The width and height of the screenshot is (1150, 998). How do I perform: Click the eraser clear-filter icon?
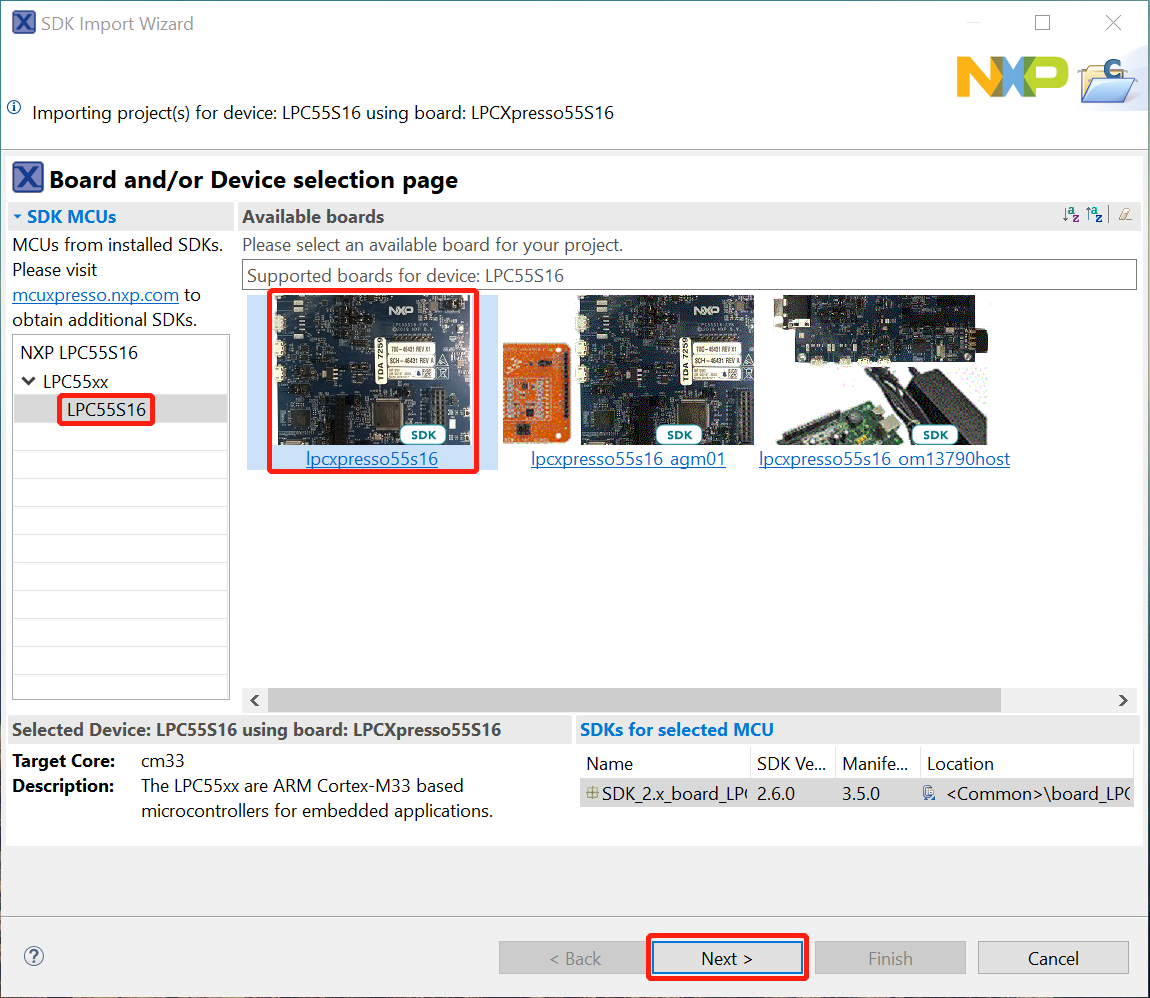pyautogui.click(x=1125, y=215)
